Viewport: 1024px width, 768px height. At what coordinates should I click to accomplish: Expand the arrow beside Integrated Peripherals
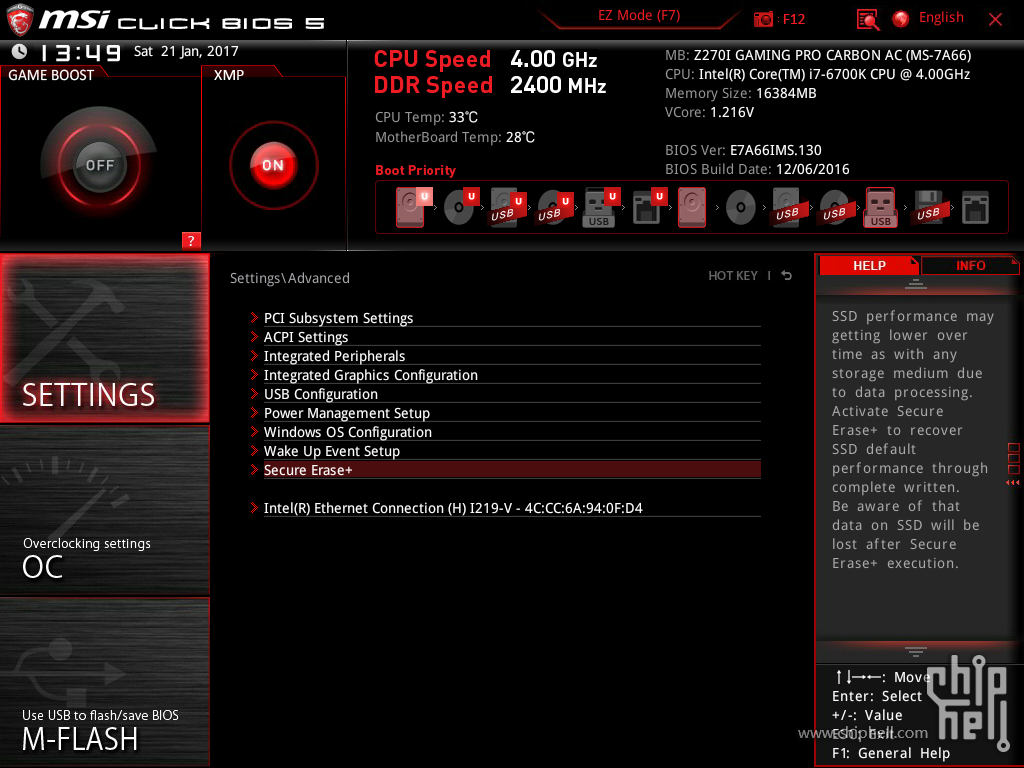click(254, 355)
